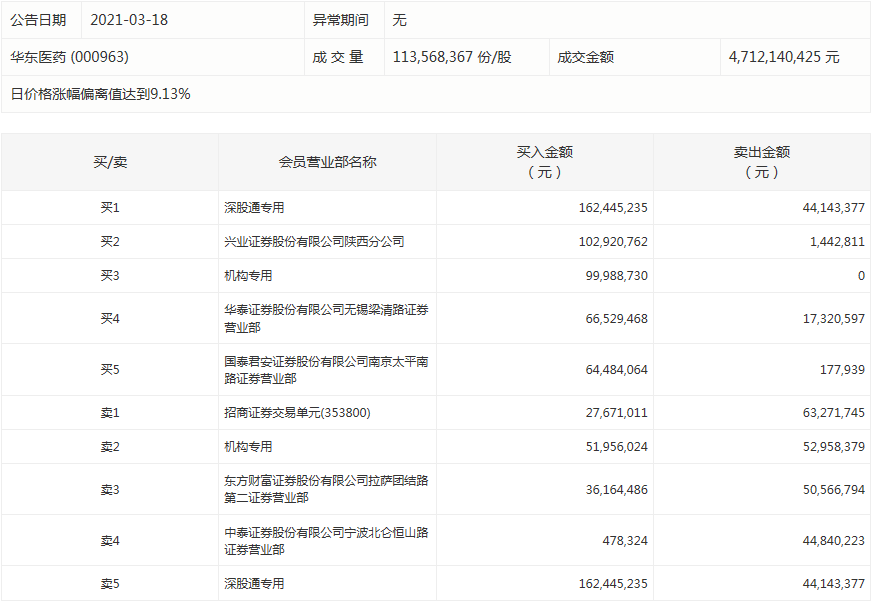Image resolution: width=874 pixels, height=603 pixels.
Task: Click 深股通专用 in the 卖5 row
Action: 254,584
